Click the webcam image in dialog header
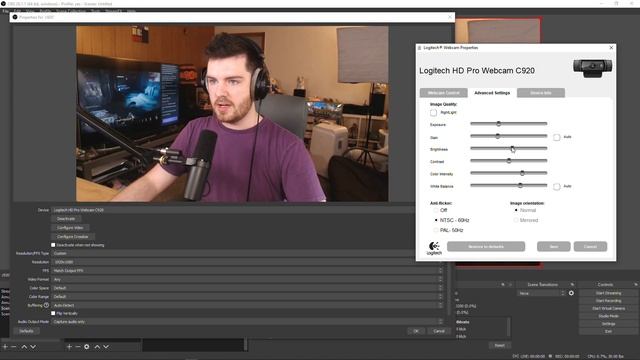Screen dimensions: 640x360 coord(592,68)
